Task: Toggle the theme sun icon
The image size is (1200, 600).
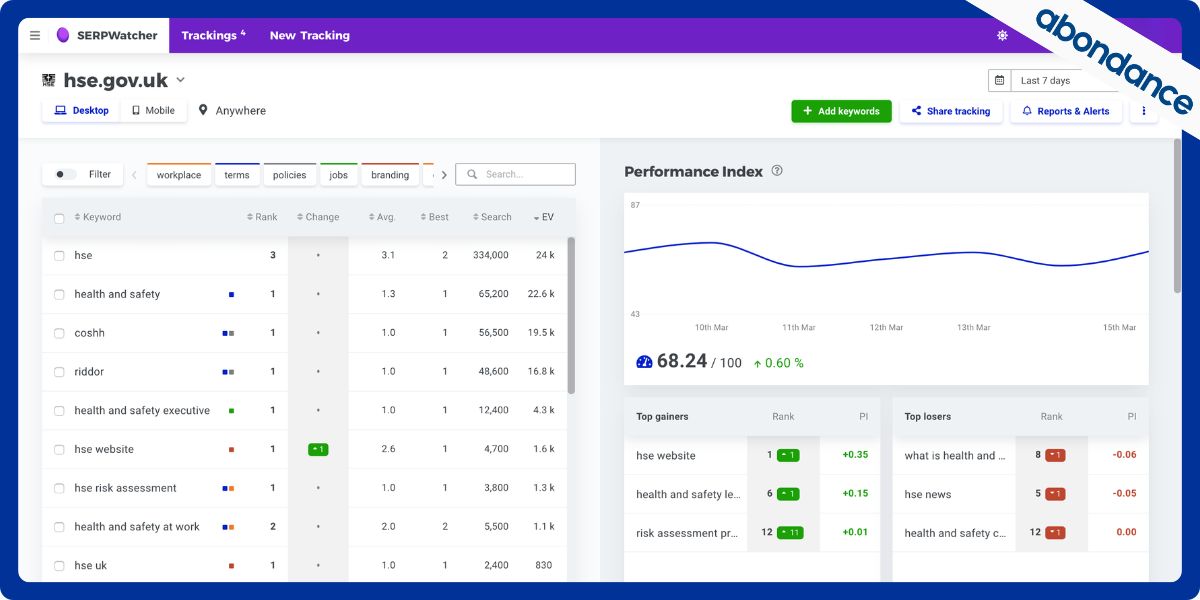Action: click(1002, 35)
